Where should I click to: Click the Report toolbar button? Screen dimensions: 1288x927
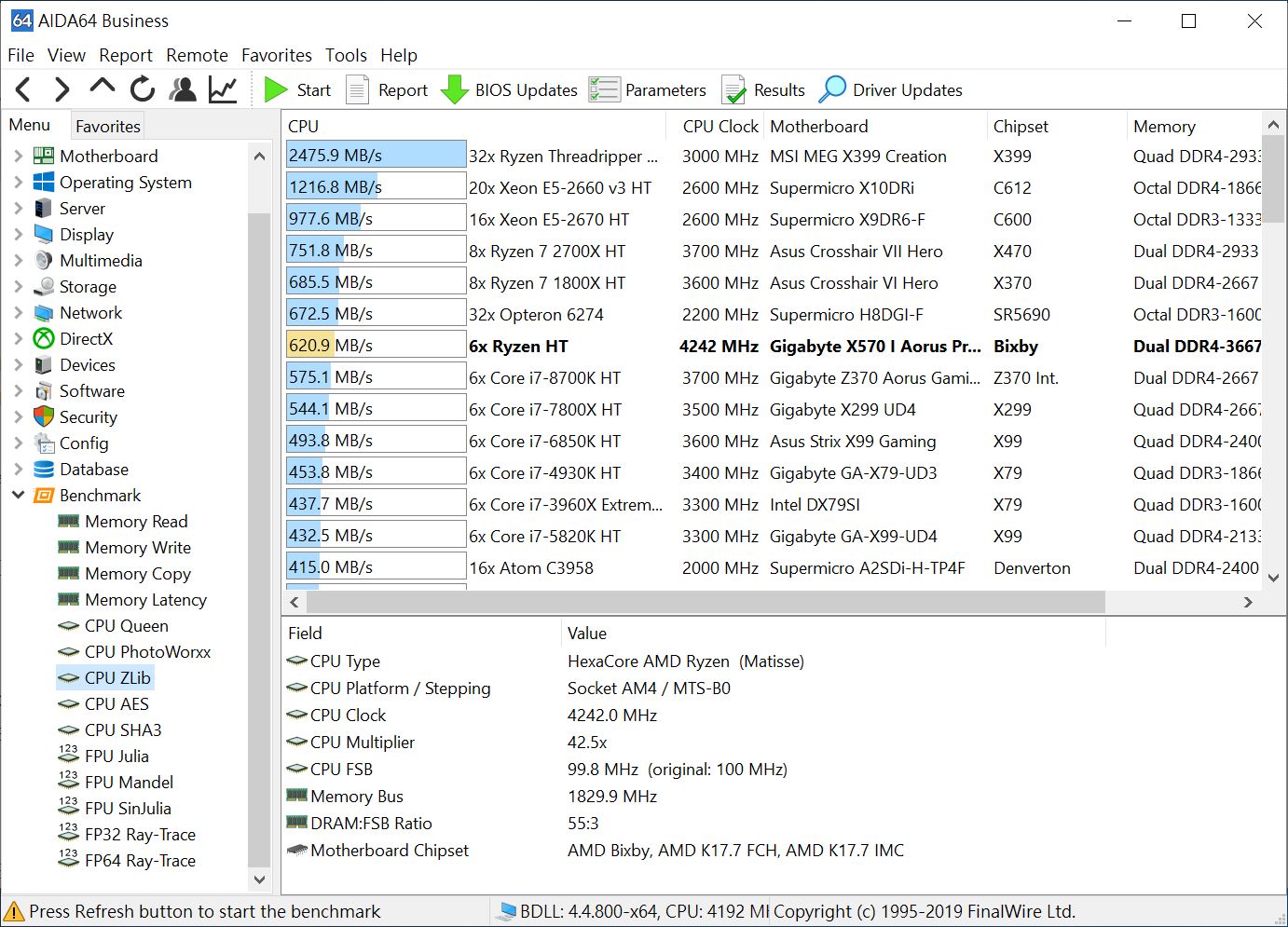pyautogui.click(x=387, y=89)
